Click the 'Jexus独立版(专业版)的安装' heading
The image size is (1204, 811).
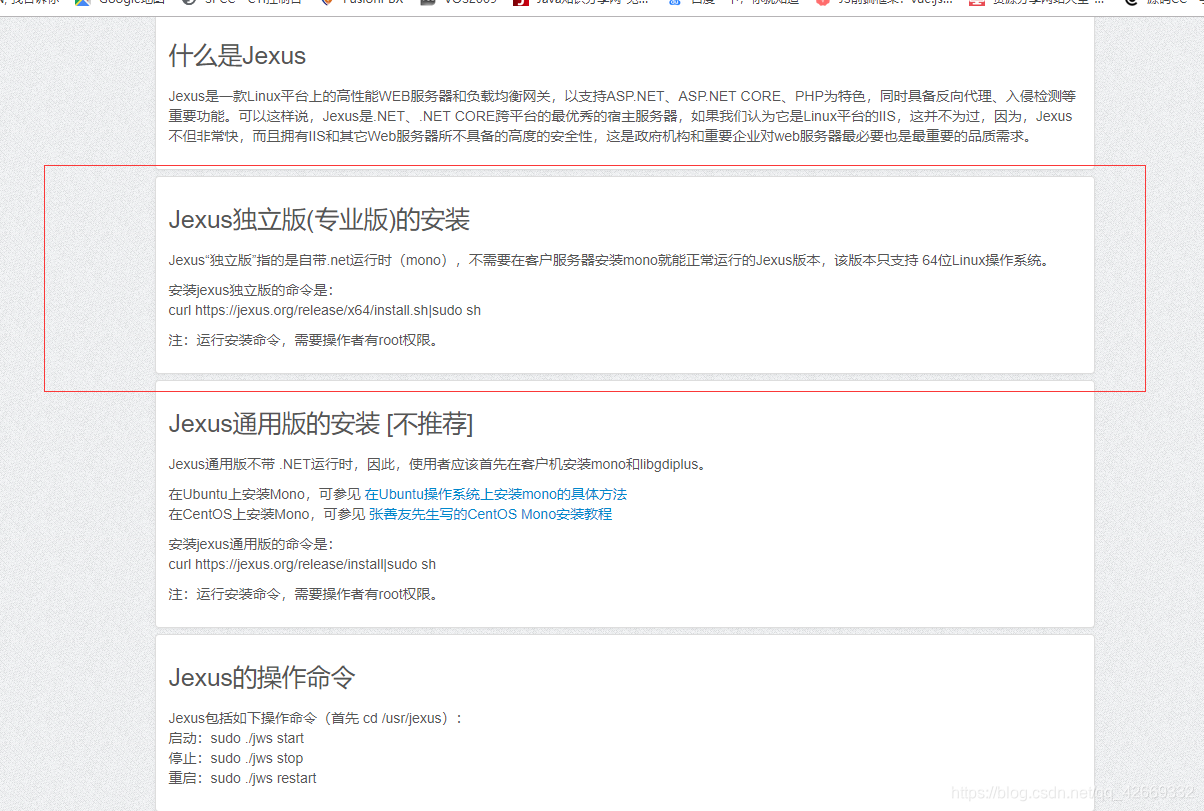[x=319, y=220]
